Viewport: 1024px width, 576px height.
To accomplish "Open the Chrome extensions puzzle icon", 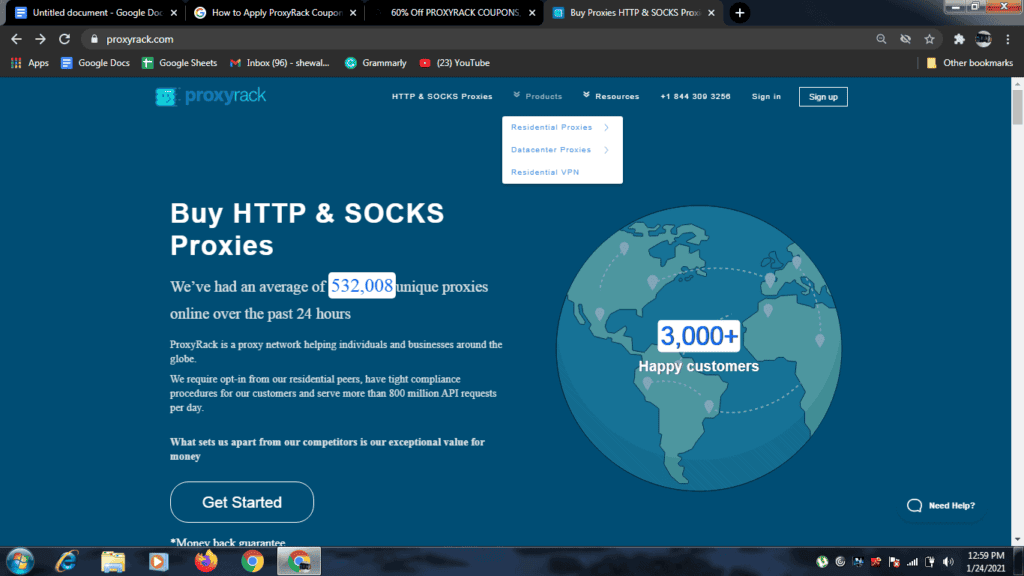I will click(x=959, y=39).
